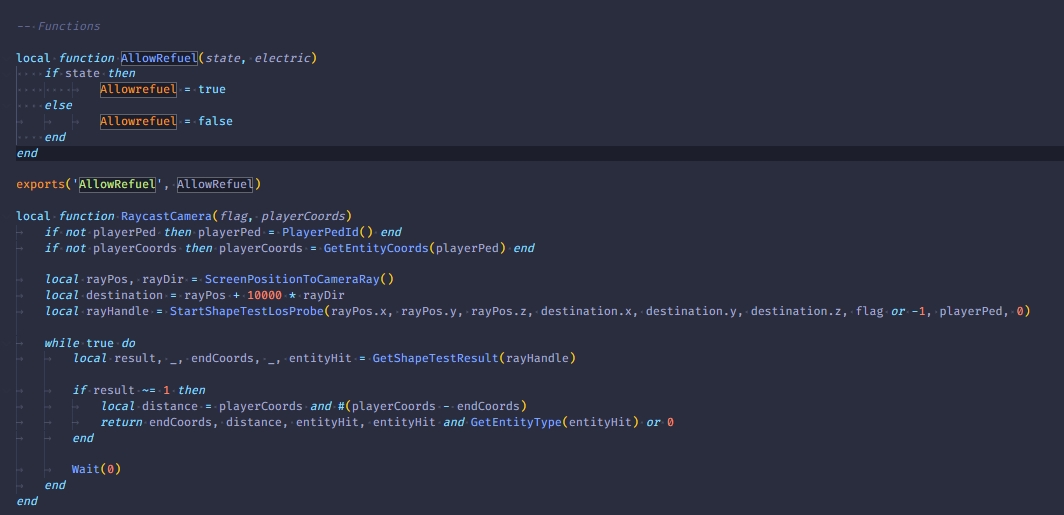
Task: Click the '-- Functions' comment
Action: coord(59,26)
